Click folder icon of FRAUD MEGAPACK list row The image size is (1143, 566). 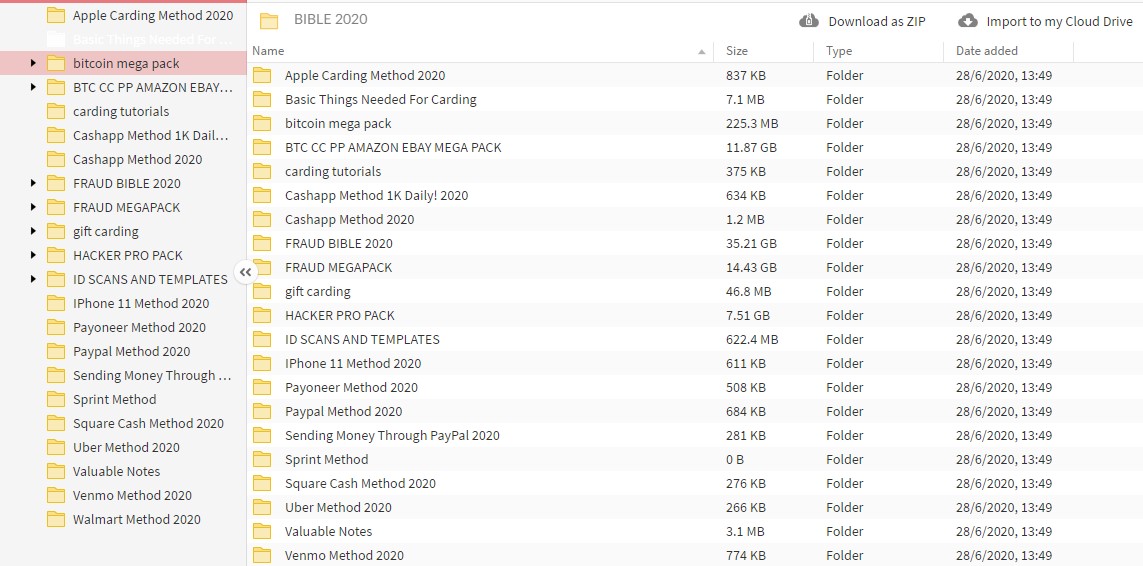pos(262,268)
